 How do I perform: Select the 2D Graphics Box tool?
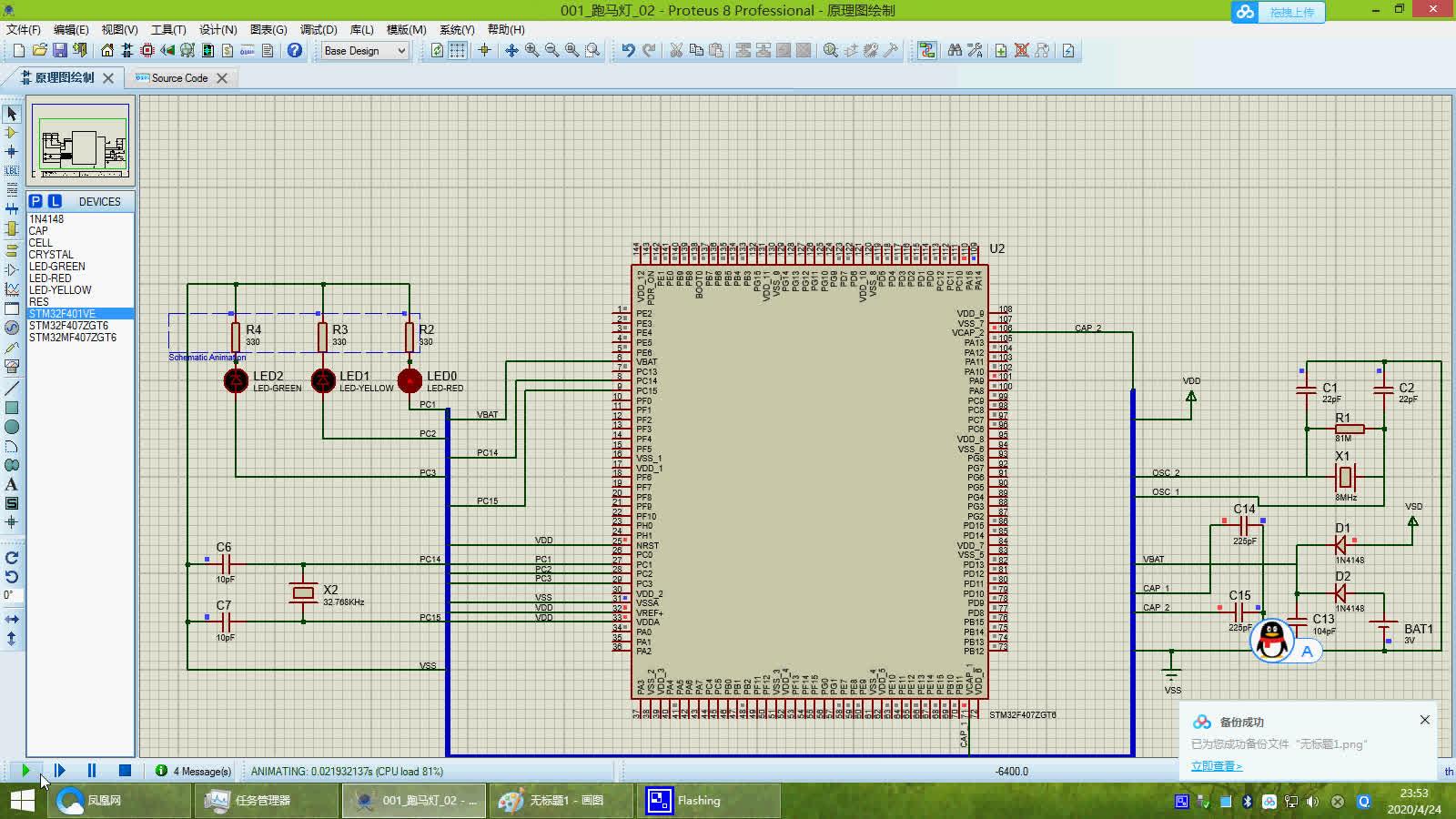coord(11,408)
